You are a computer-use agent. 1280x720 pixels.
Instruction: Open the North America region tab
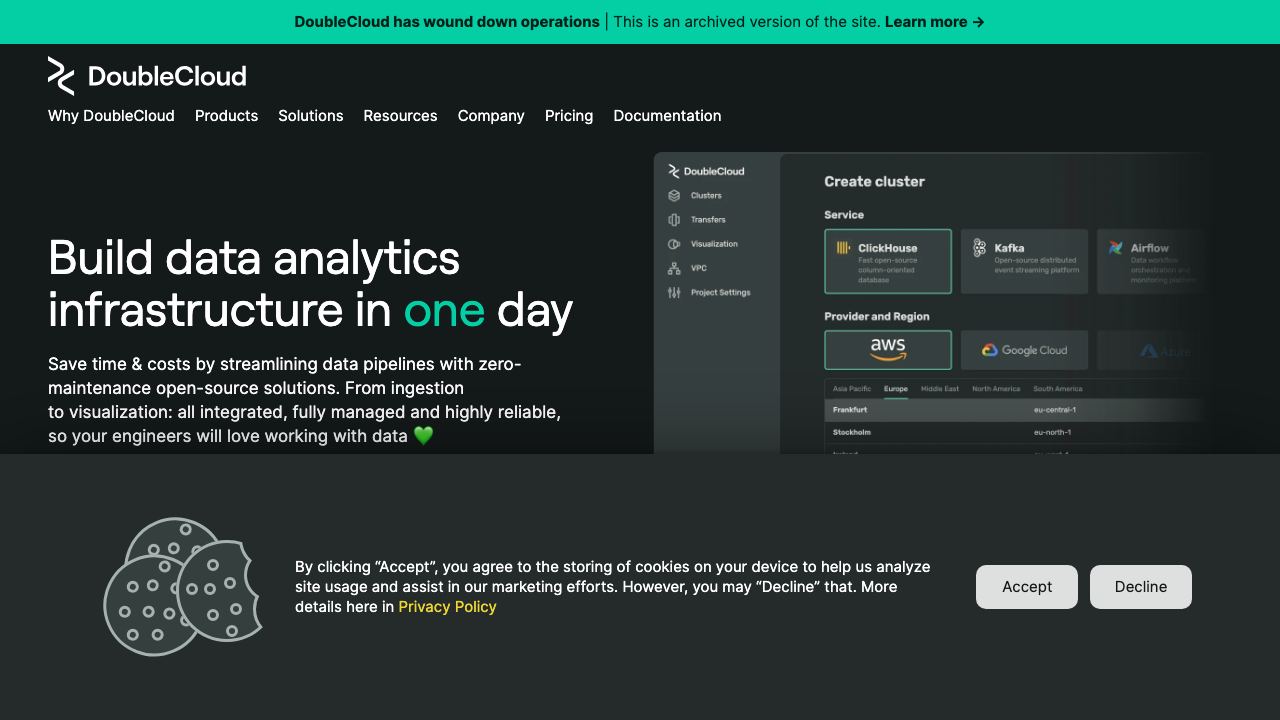click(996, 389)
